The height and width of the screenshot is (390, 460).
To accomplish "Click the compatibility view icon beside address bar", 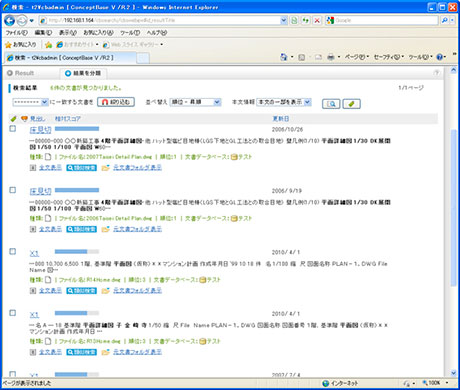I will (x=294, y=21).
